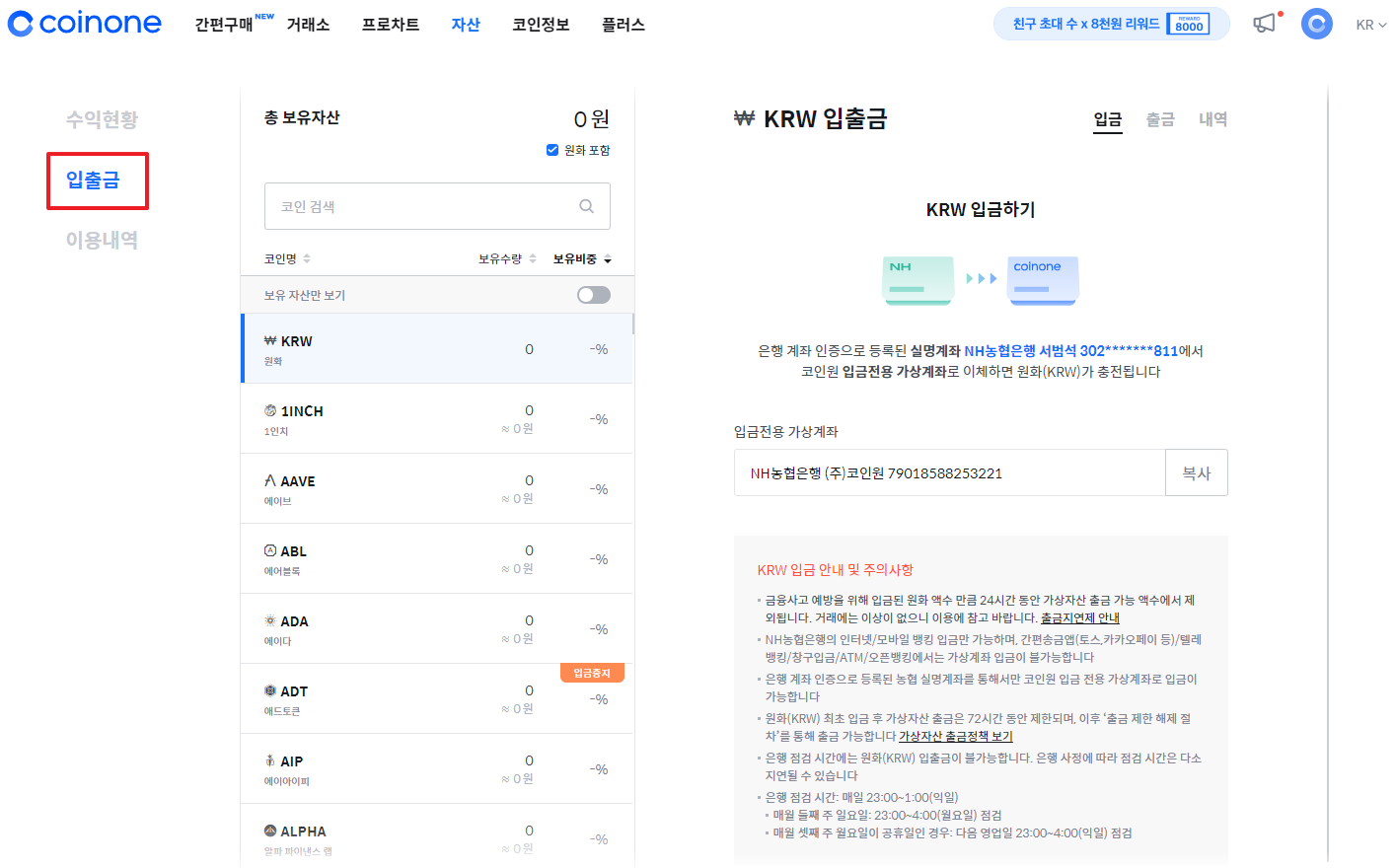Viewport: 1395px width, 868px height.
Task: Click the 총 보유자산 0 원 value
Action: point(592,119)
